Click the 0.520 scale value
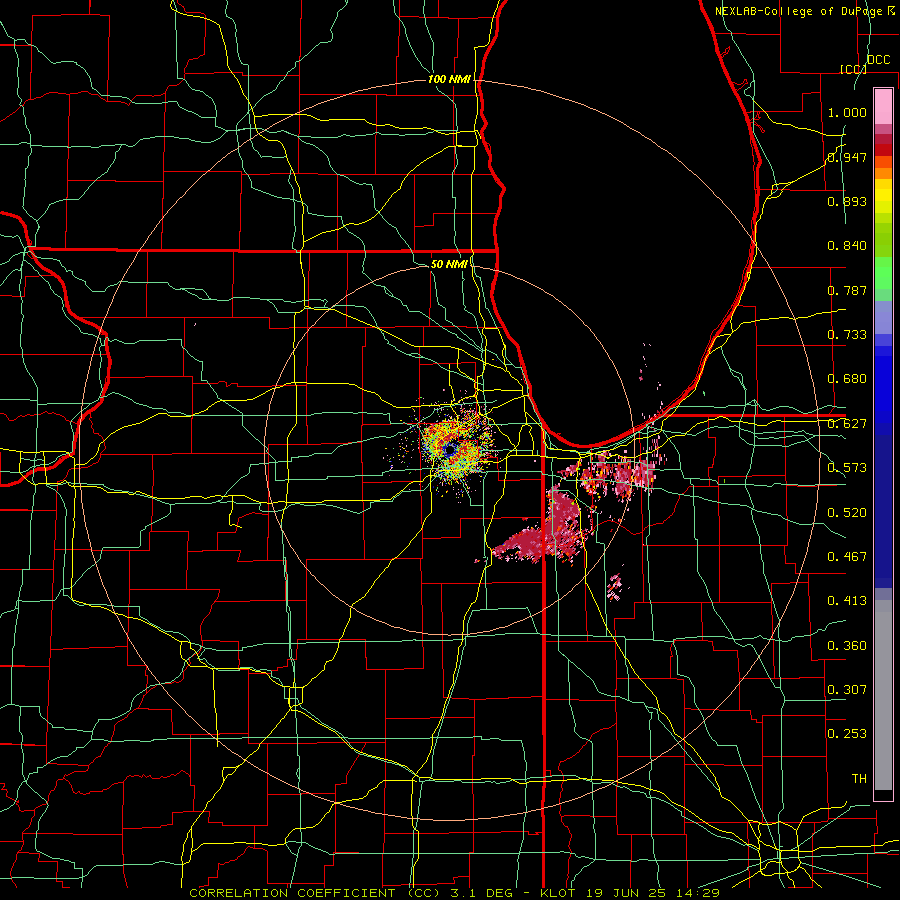The width and height of the screenshot is (900, 900). [x=847, y=513]
